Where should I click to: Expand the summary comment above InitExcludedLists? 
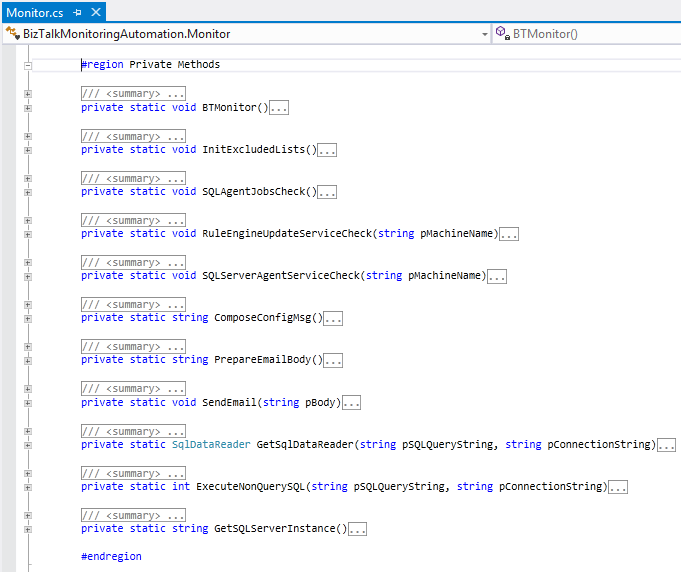(28, 136)
